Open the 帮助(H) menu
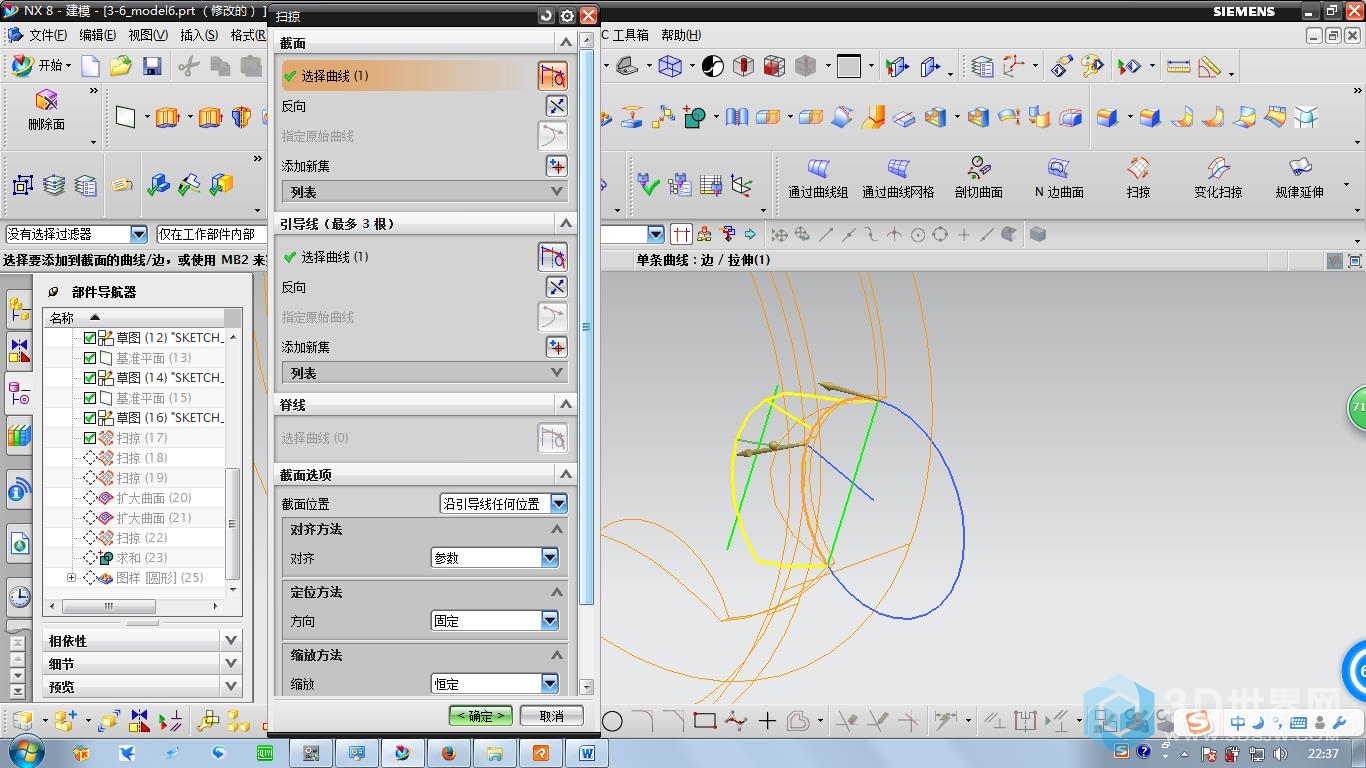Screen dimensions: 1366x768 (x=680, y=35)
